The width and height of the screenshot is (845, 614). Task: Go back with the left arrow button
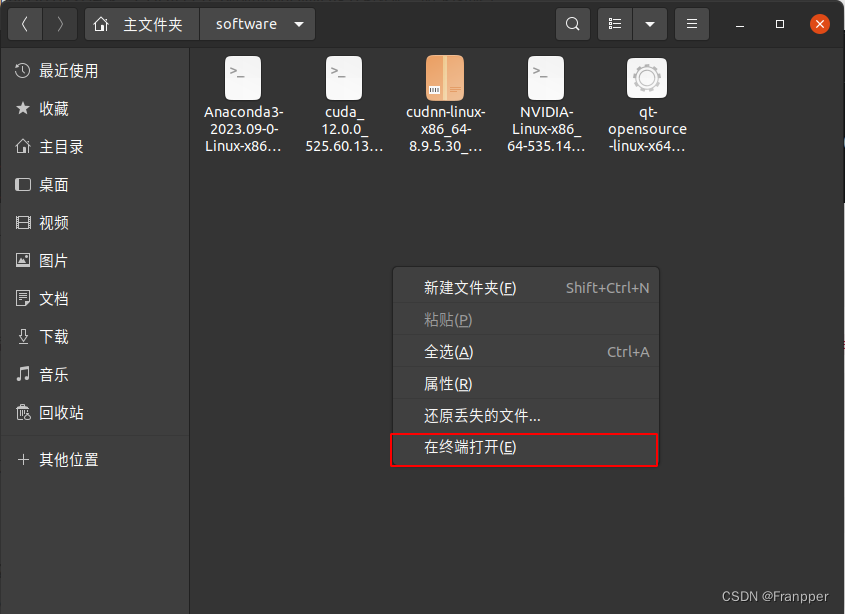point(25,24)
